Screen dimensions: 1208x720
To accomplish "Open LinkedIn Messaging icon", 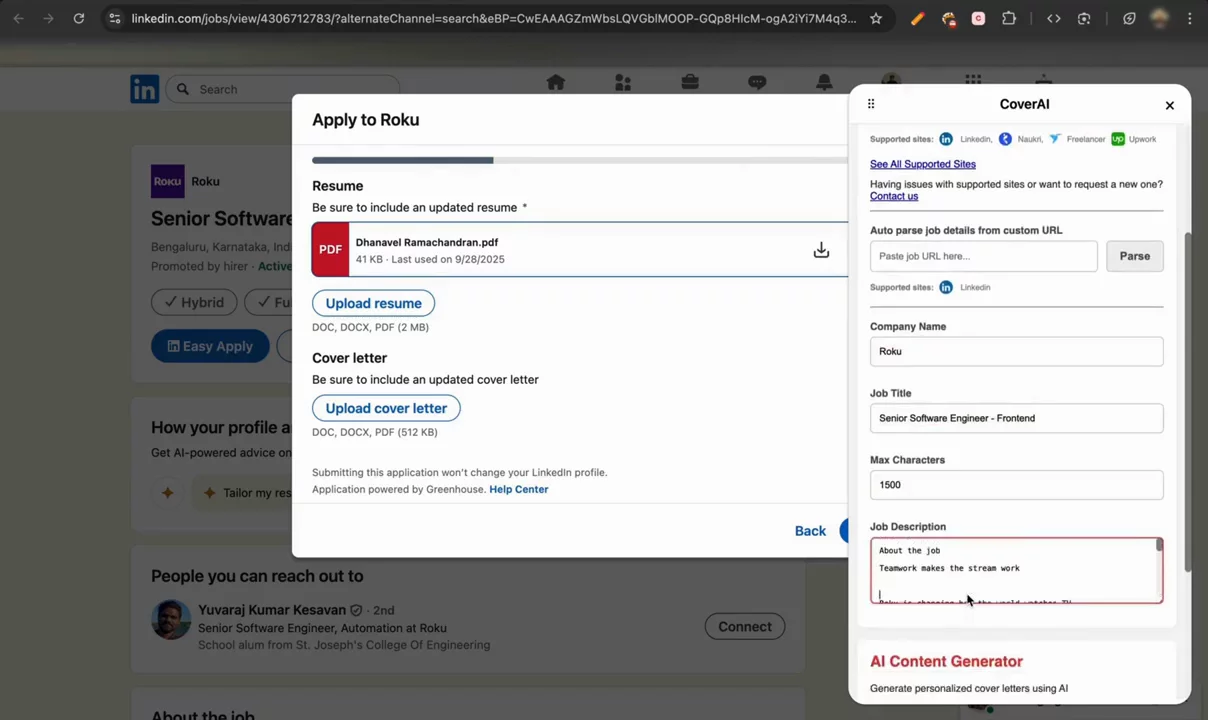I will [757, 83].
